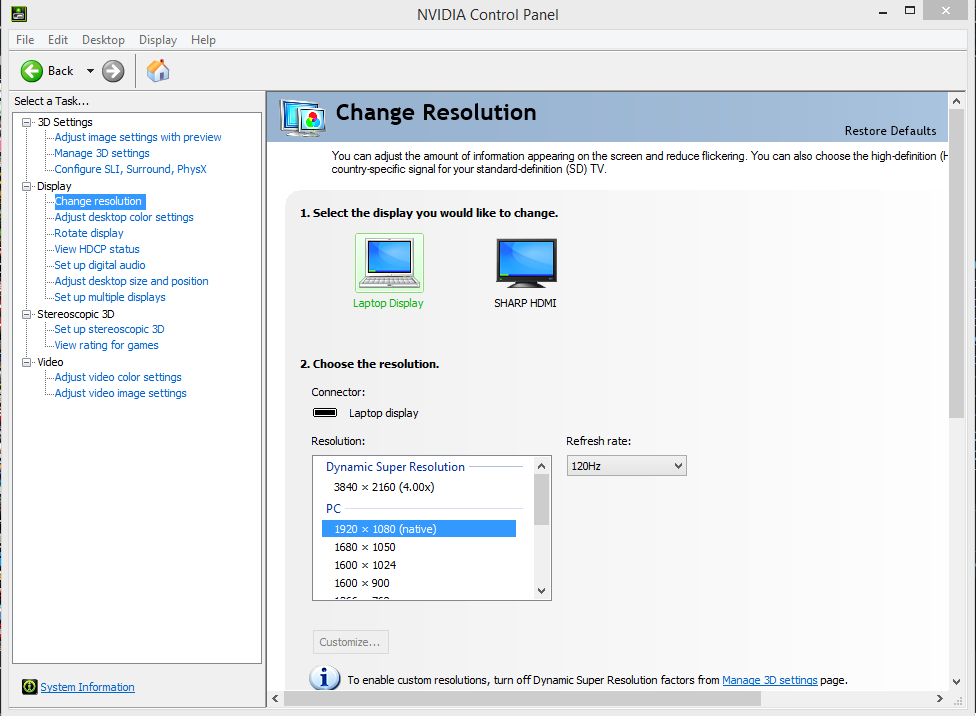This screenshot has height=716, width=976.
Task: Click the main panel vertical scroll up arrow
Action: click(x=956, y=101)
